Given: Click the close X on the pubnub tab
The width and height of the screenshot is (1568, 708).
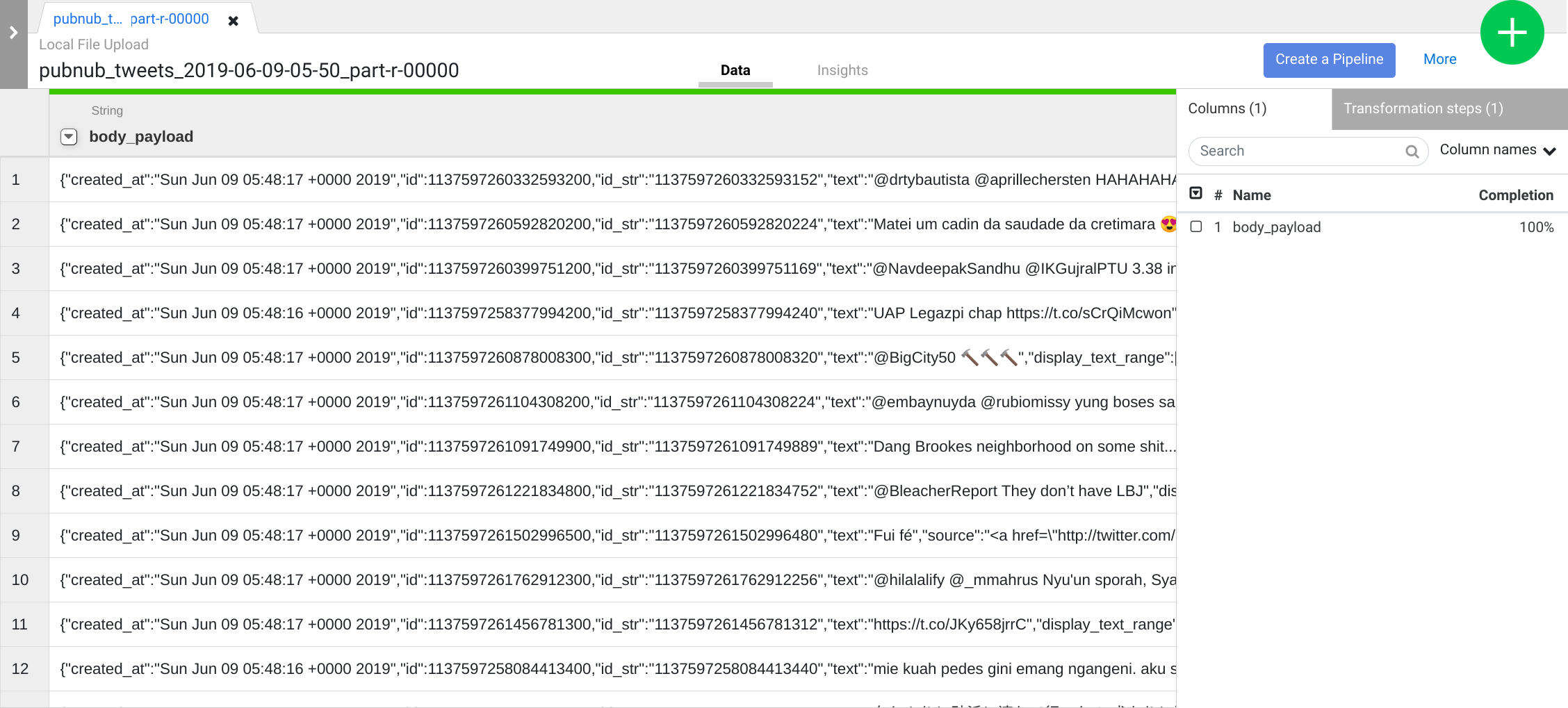Looking at the screenshot, I should (234, 20).
